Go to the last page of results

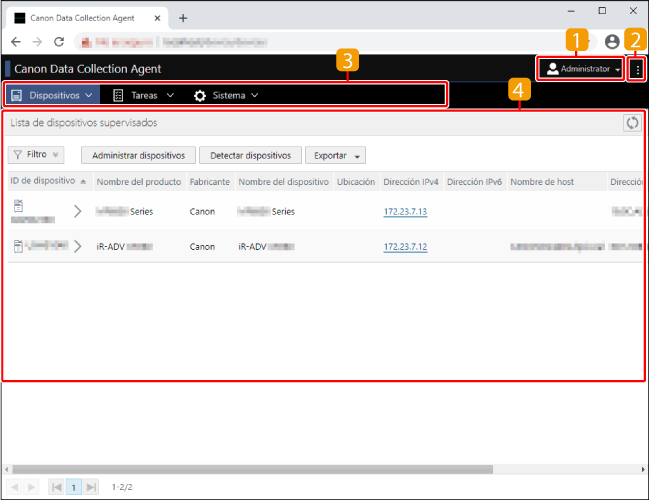tap(92, 487)
